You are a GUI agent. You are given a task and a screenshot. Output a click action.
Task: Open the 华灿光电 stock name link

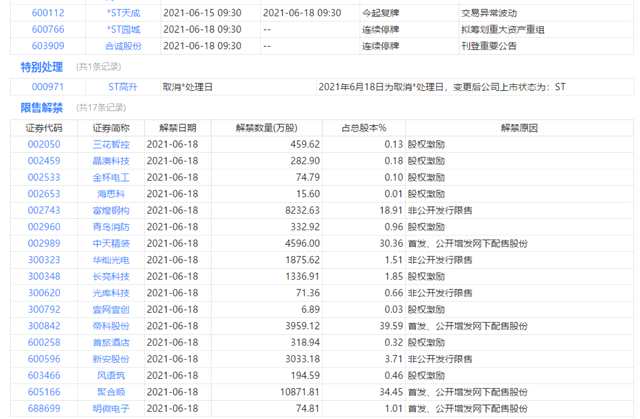pyautogui.click(x=111, y=260)
